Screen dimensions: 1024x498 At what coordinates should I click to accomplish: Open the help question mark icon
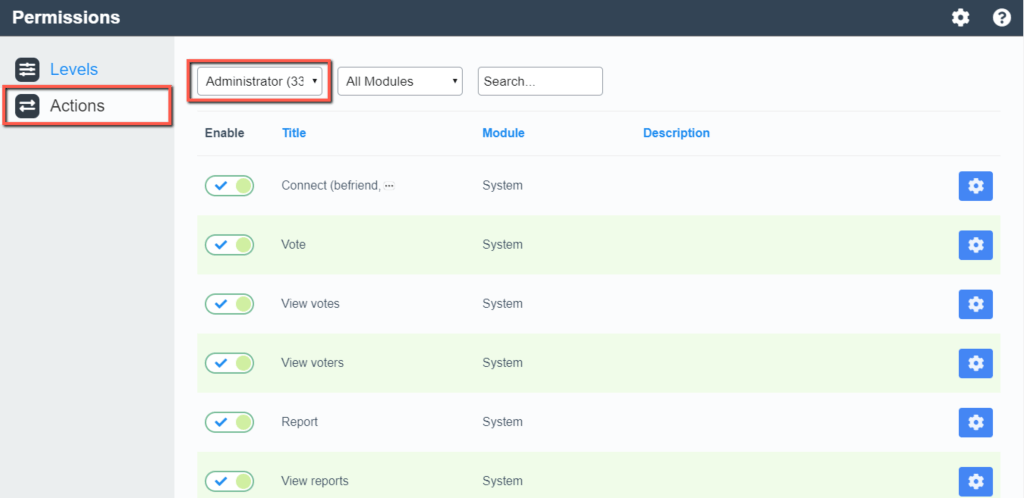(1002, 18)
